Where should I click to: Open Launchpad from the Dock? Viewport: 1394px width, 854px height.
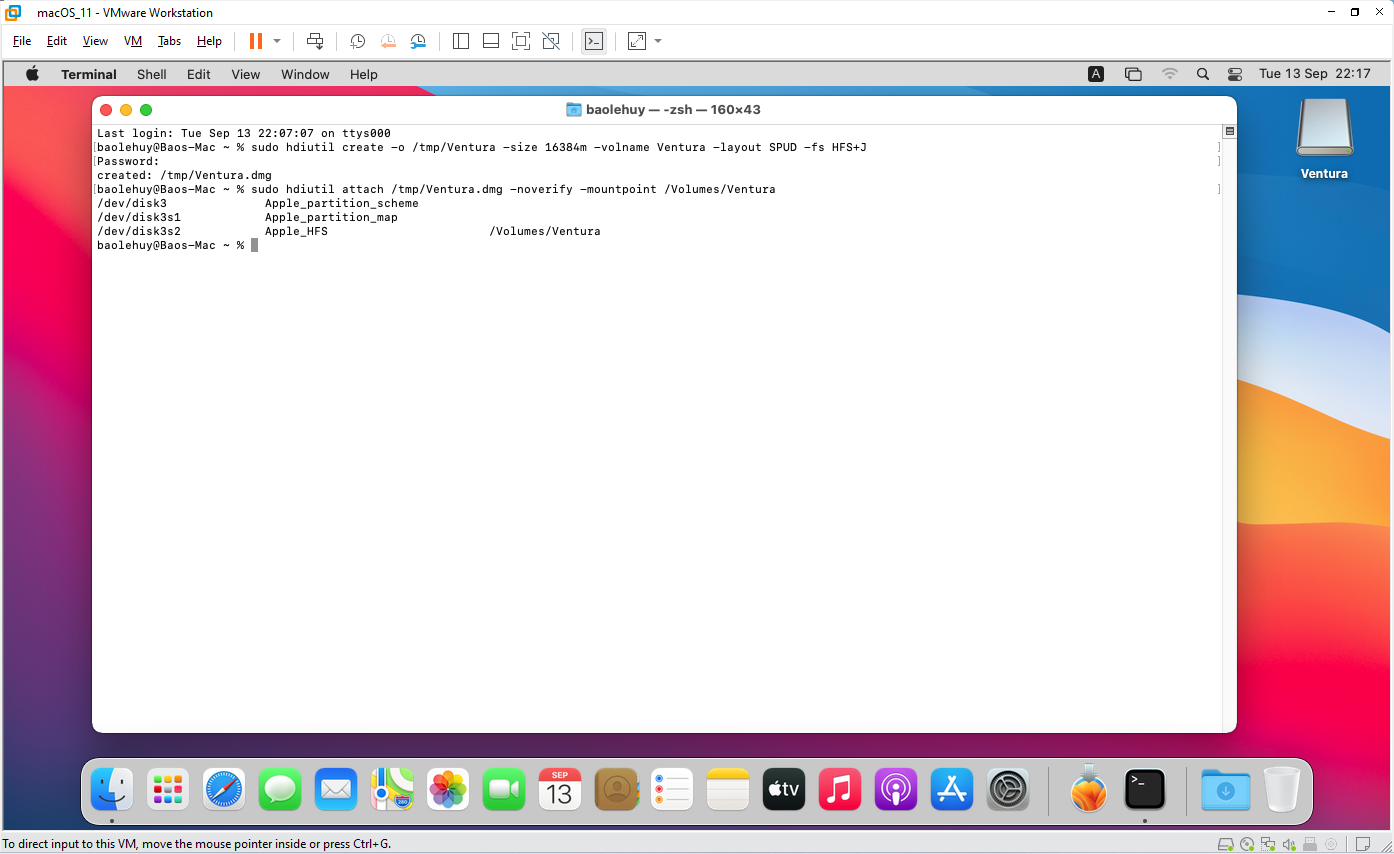click(x=168, y=790)
